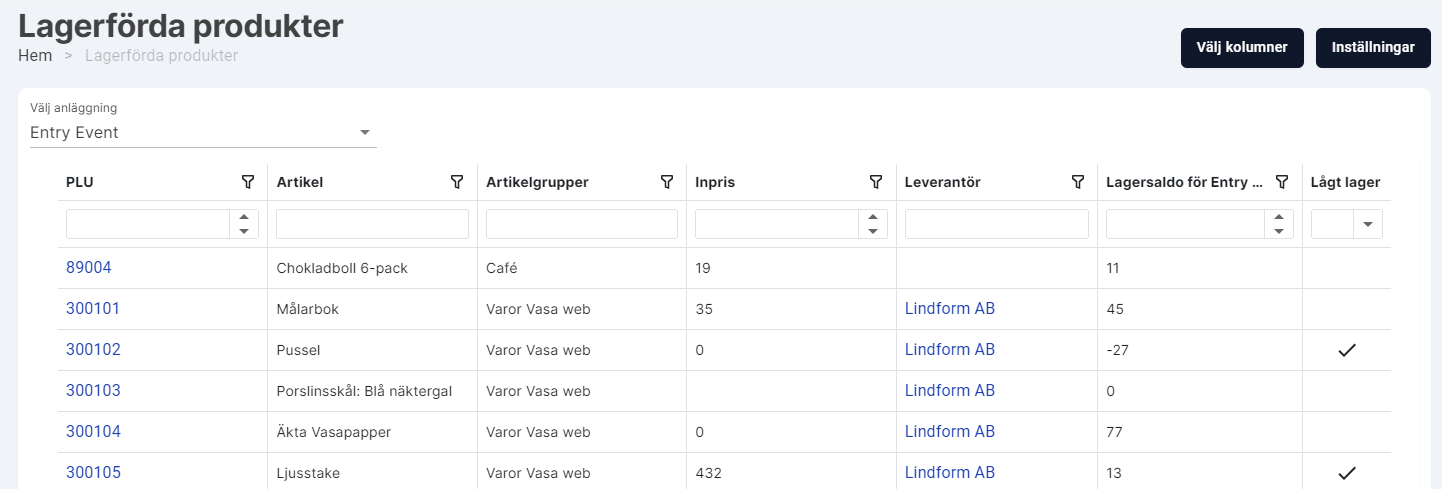Screen dimensions: 1442x489
Task: Open the Artikelgrupper column filter icon
Action: 667,182
